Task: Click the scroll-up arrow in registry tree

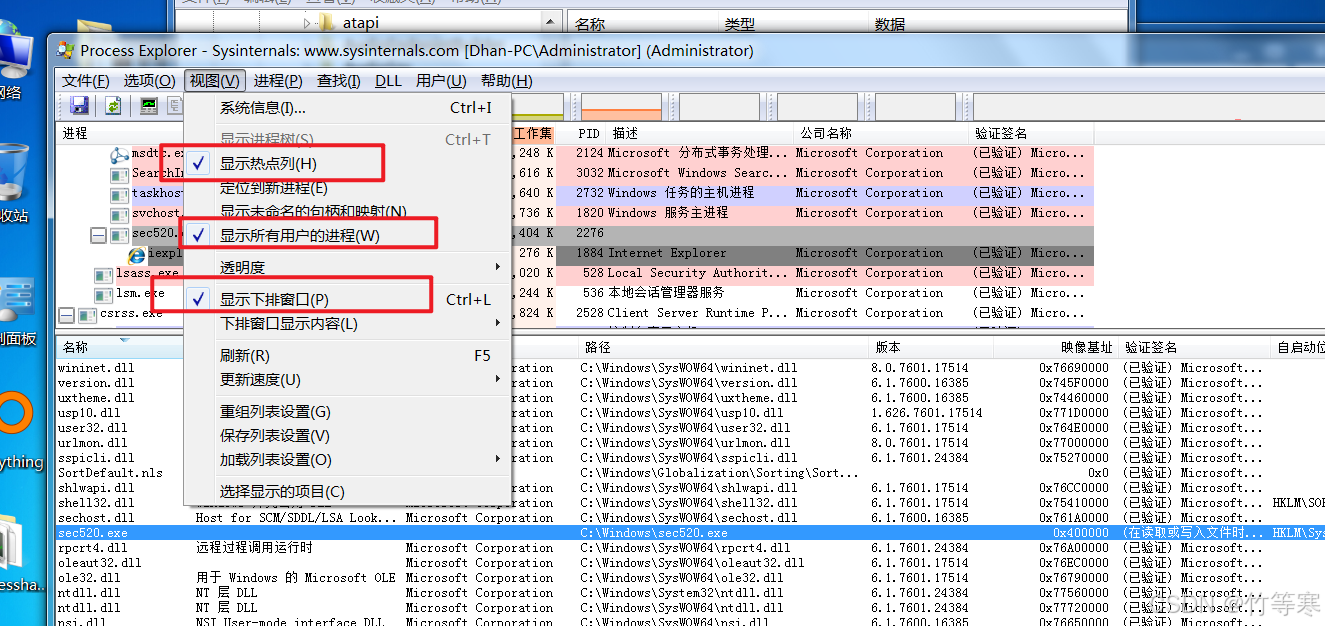Action: pos(551,21)
